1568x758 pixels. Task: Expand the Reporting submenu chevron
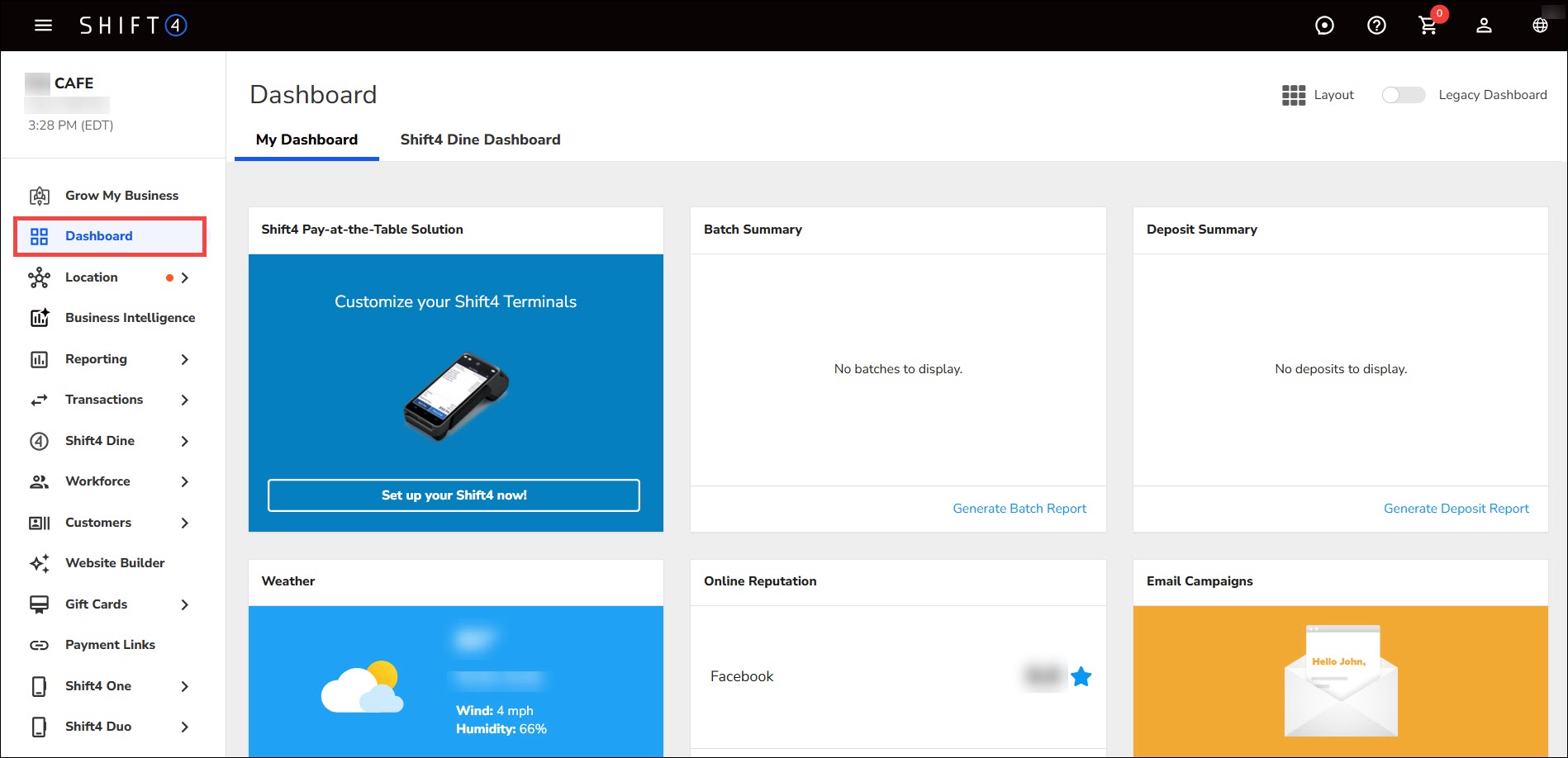pyautogui.click(x=185, y=359)
